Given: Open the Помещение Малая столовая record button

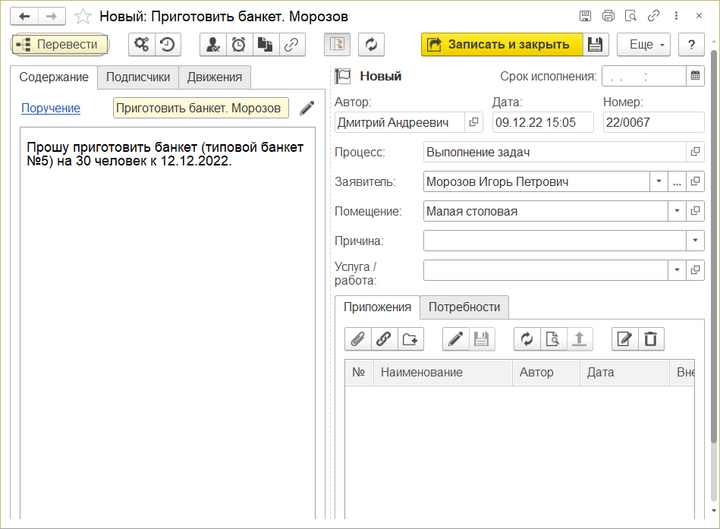Looking at the screenshot, I should (695, 211).
